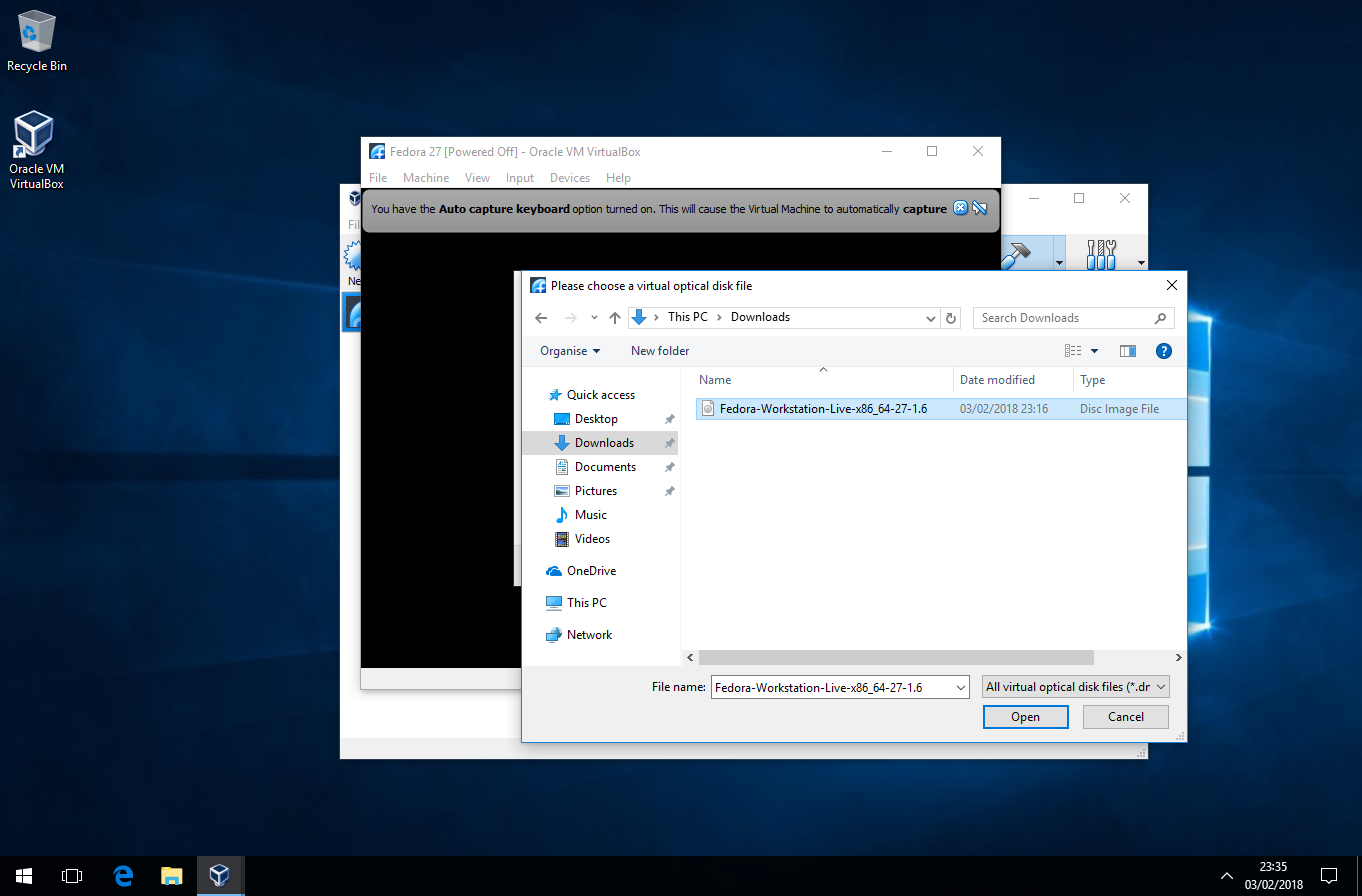Select Pictures in the navigation pane
Screen dimensions: 1362x896
(596, 491)
